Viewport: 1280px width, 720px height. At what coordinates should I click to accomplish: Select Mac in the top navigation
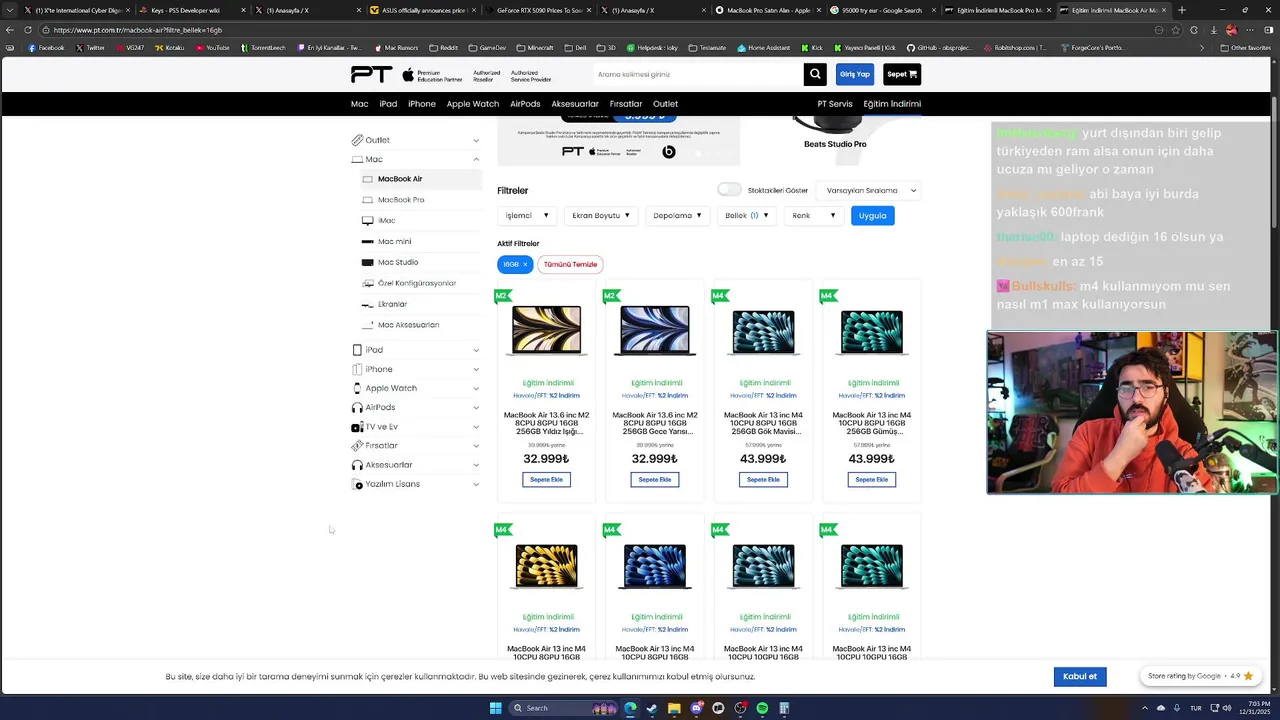[360, 104]
